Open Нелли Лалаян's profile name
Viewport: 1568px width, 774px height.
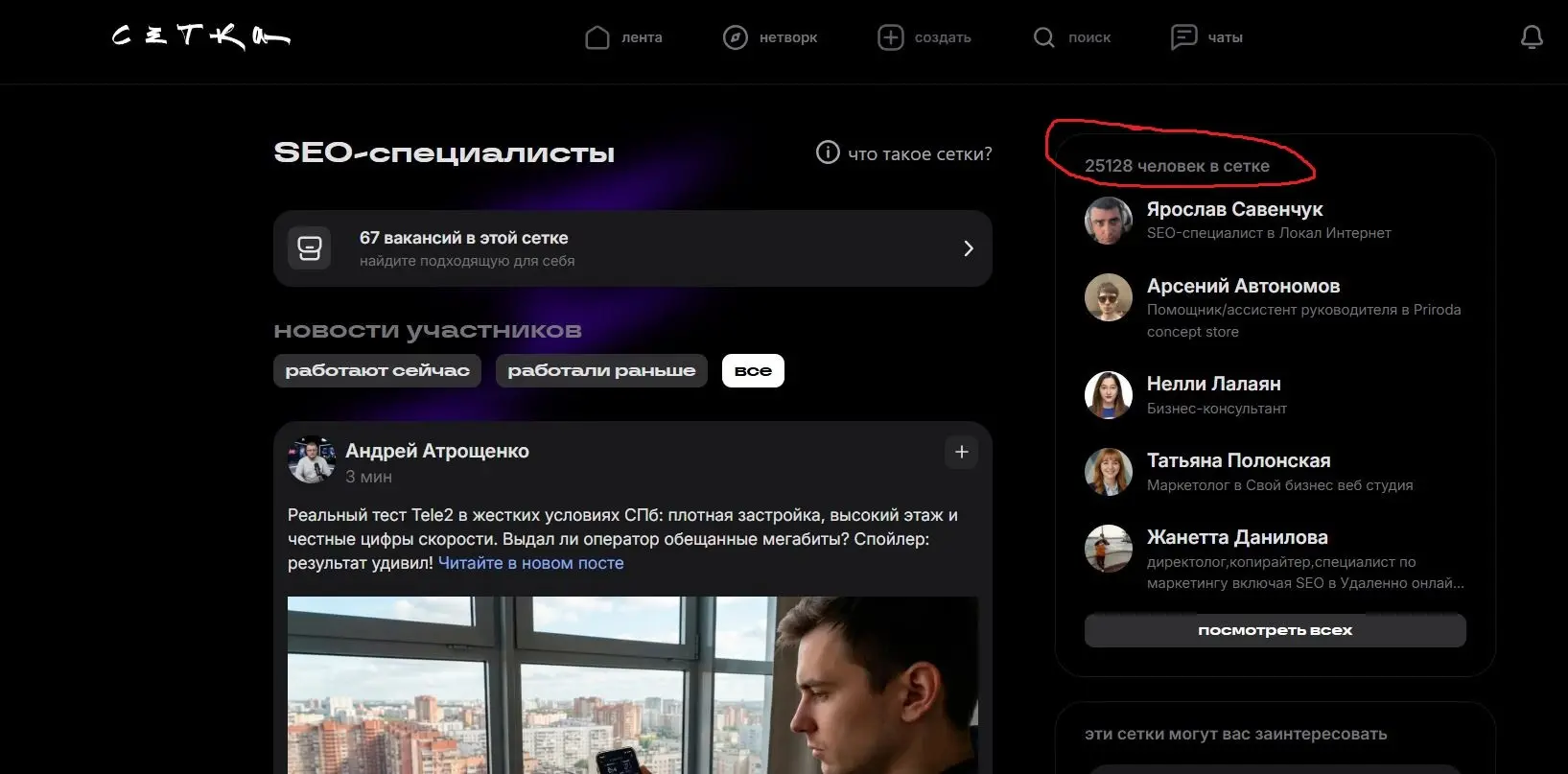tap(1213, 384)
